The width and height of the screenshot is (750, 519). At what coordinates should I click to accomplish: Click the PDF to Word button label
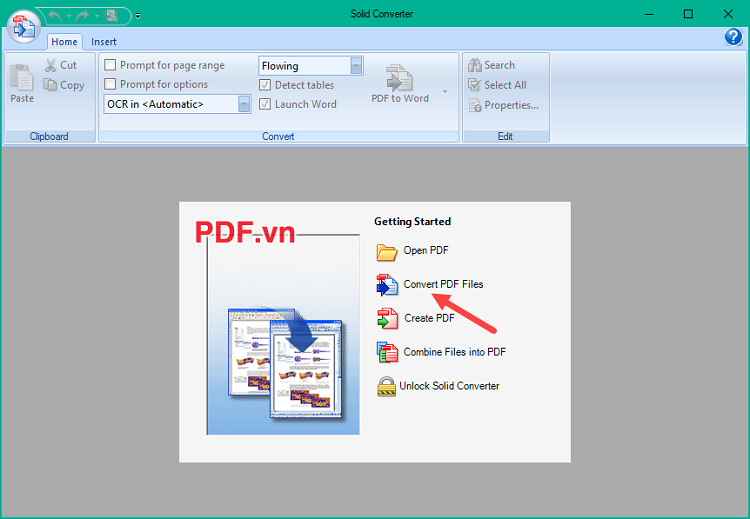tap(400, 98)
